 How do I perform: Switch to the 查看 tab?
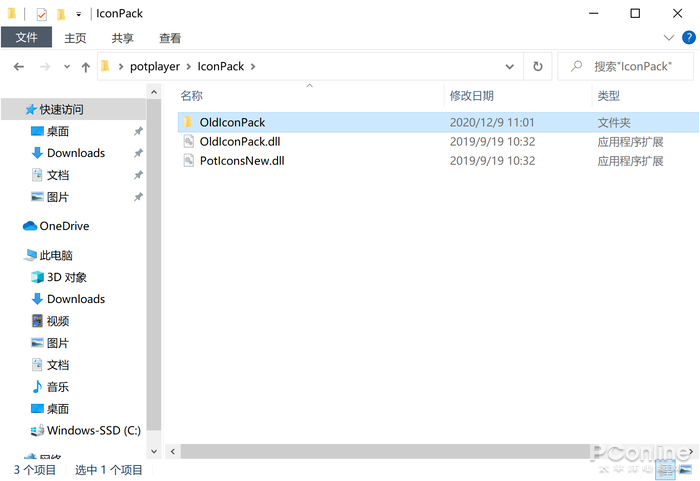(170, 38)
